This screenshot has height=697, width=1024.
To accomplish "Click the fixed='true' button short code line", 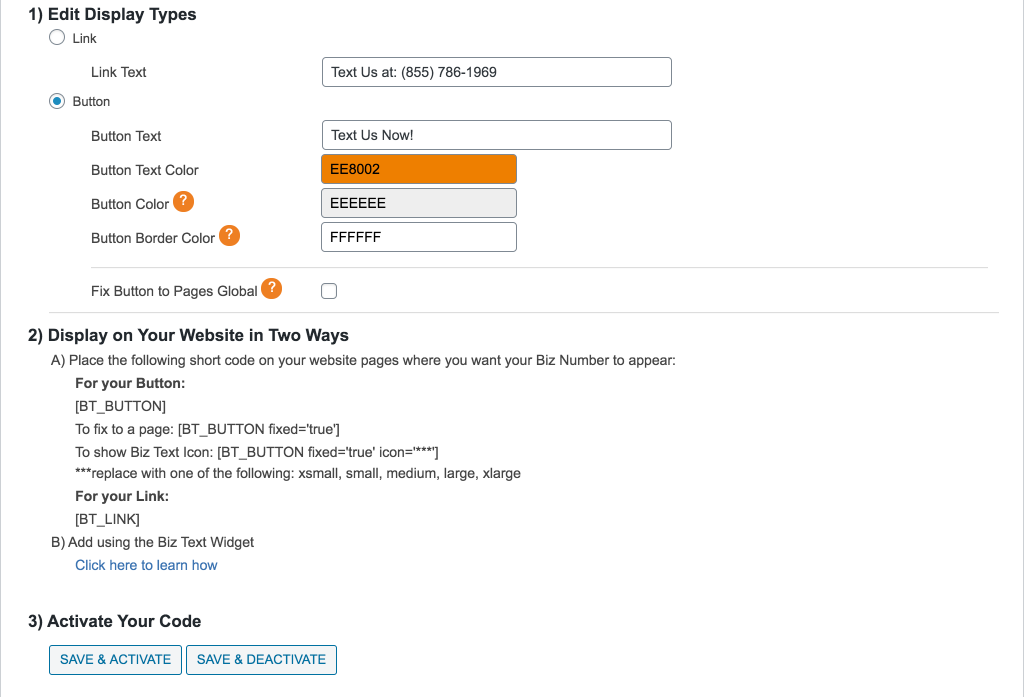I will pyautogui.click(x=208, y=429).
